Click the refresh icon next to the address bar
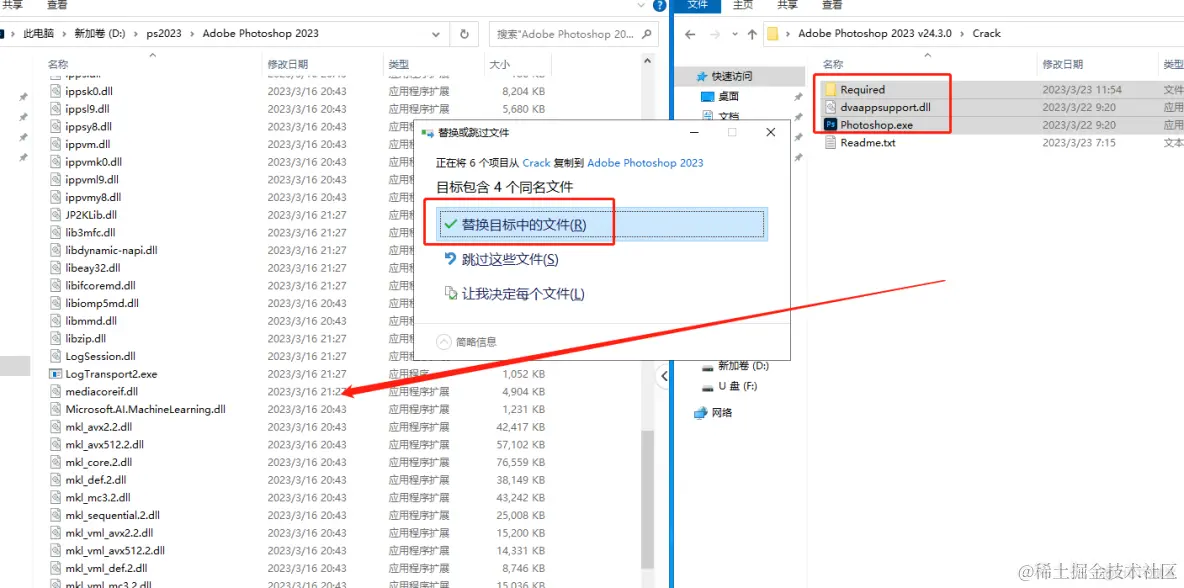1184x588 pixels. point(463,33)
